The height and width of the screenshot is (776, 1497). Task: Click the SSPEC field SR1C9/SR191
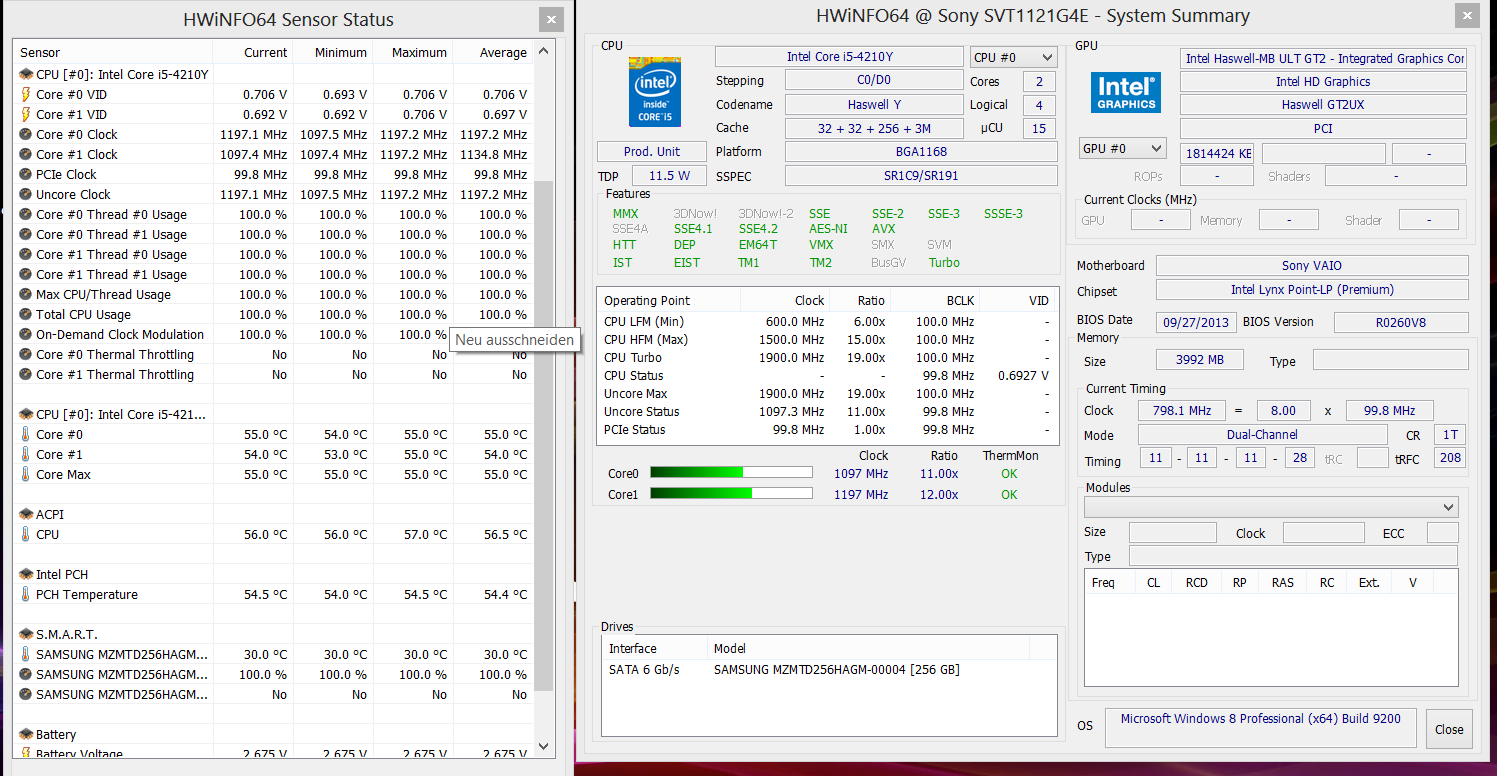click(x=921, y=175)
